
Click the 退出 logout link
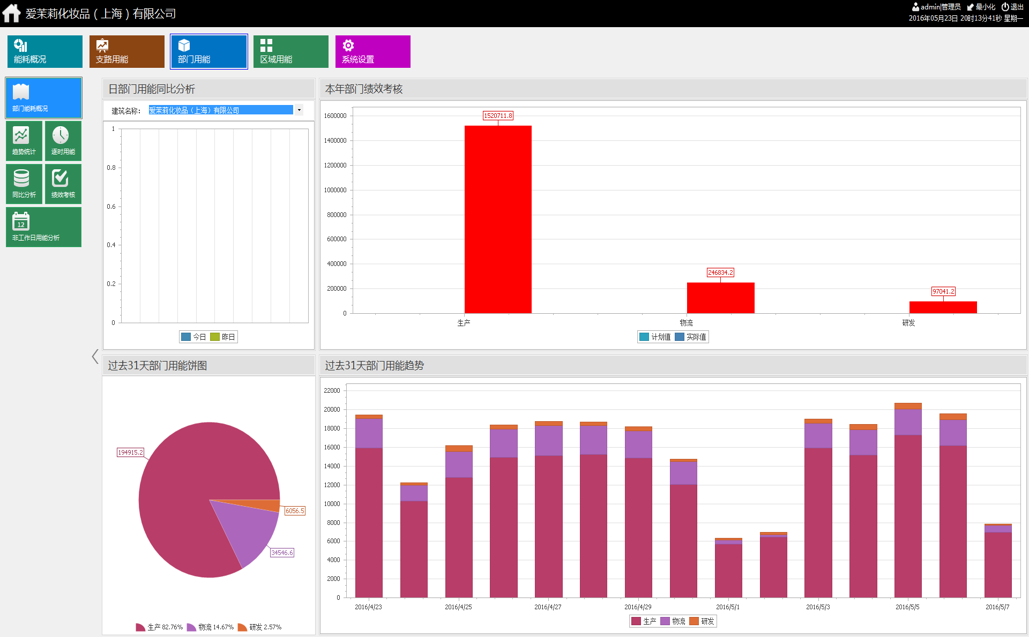1012,7
